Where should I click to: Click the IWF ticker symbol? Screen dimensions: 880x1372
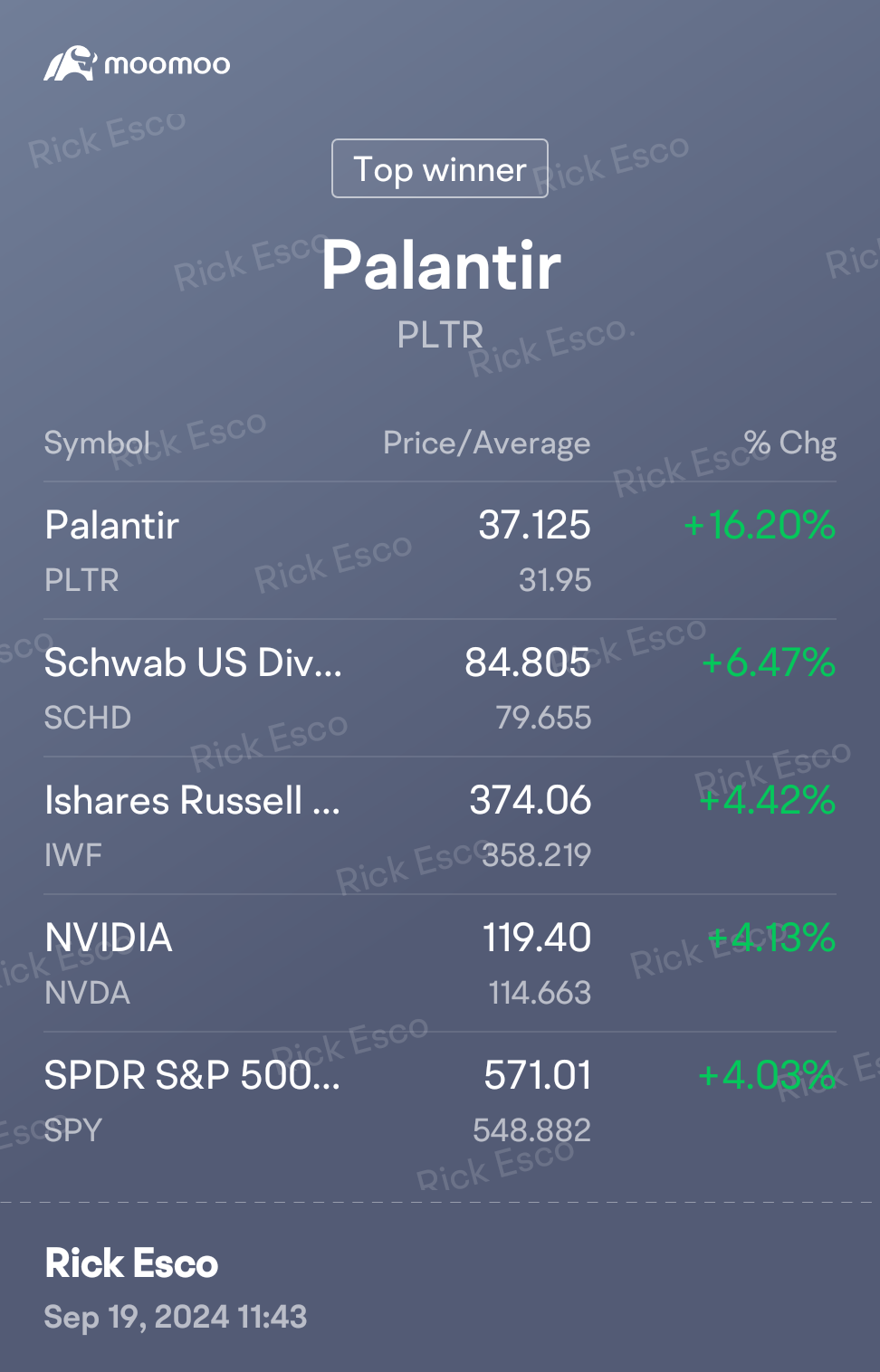coord(73,855)
